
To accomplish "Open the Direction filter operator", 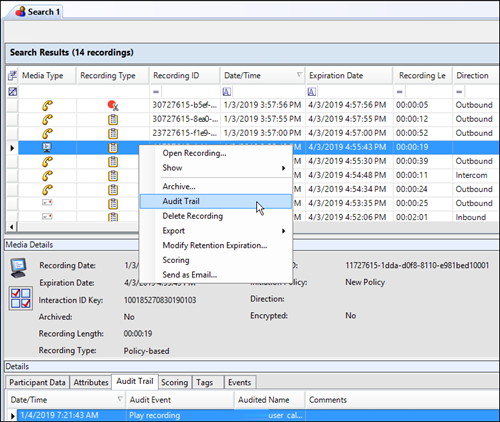I will point(459,91).
